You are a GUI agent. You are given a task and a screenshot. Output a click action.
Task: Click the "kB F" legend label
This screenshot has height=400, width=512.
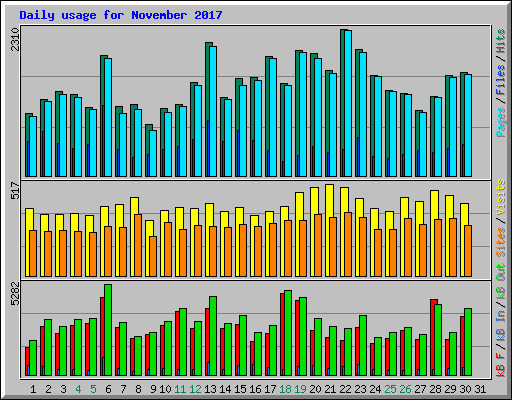(x=501, y=365)
